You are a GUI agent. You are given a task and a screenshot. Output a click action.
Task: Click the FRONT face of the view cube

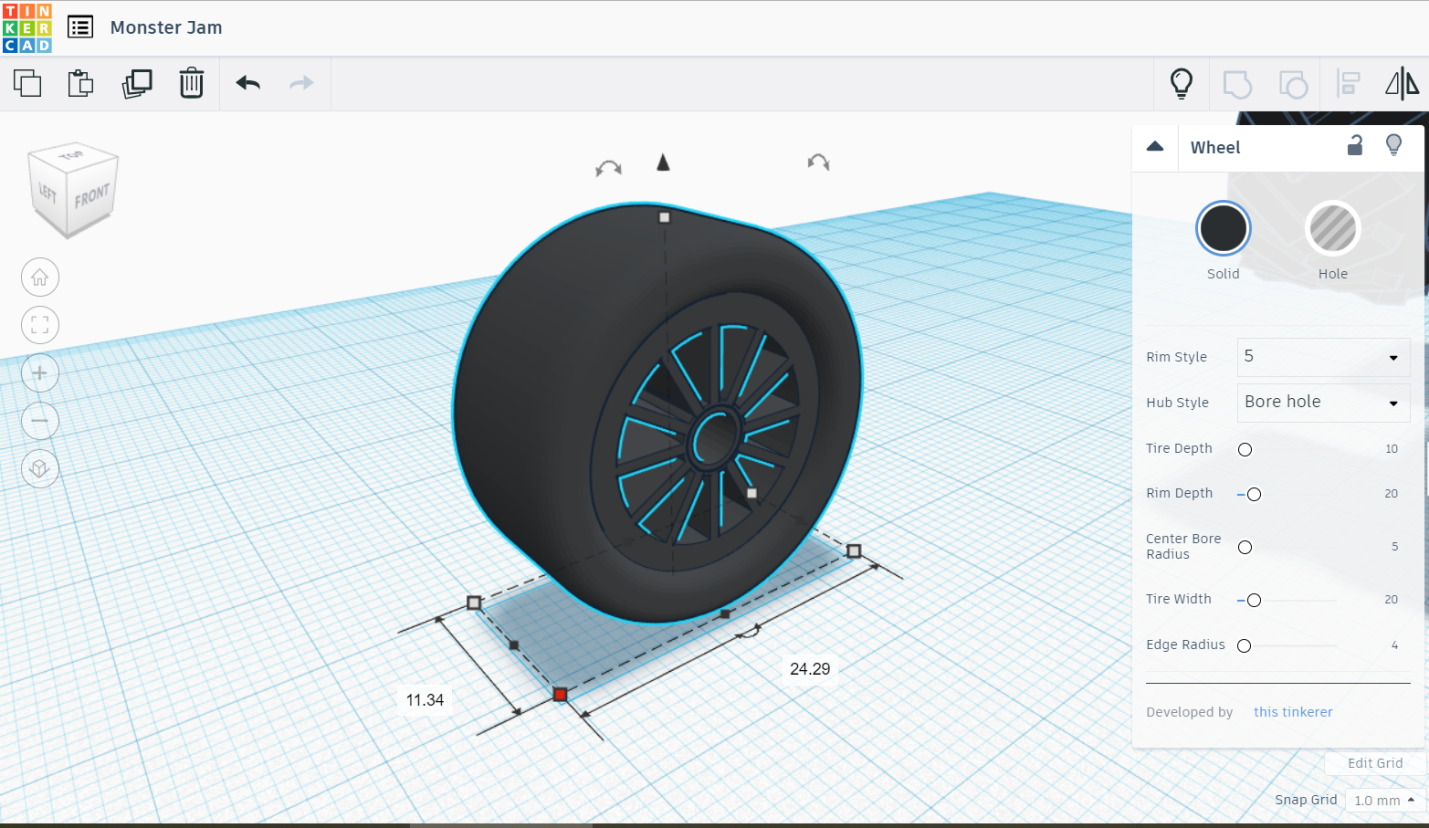coord(92,196)
